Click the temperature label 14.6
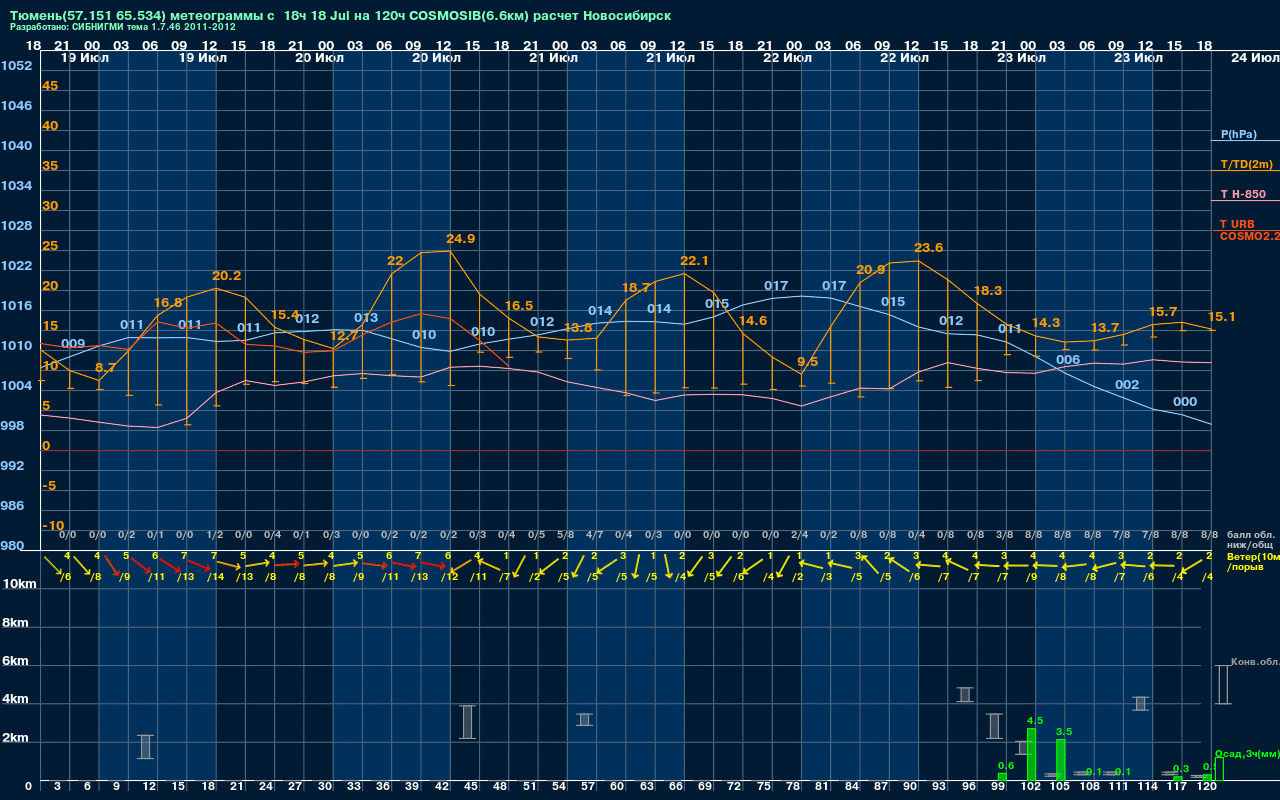 753,321
